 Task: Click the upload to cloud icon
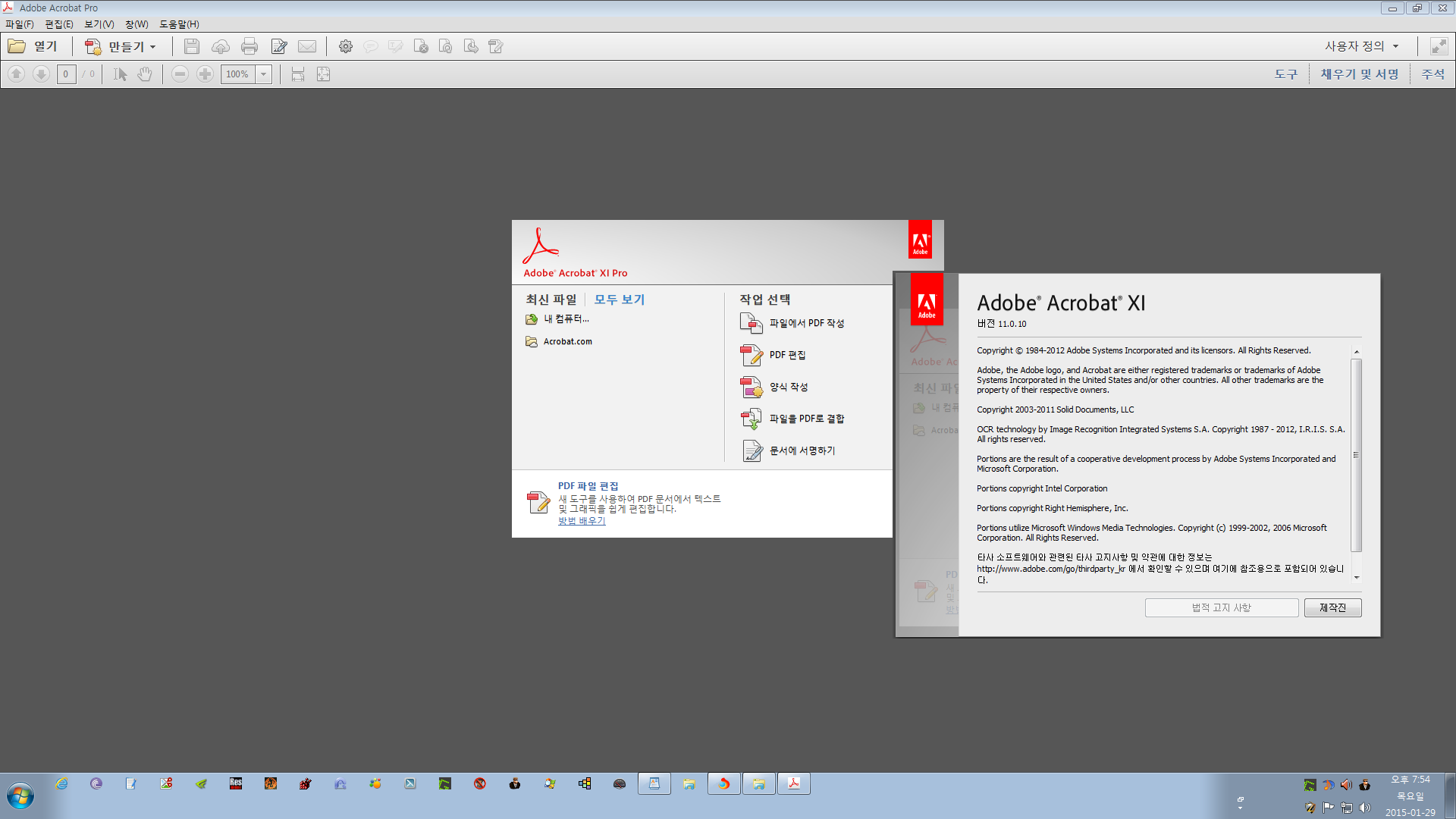pyautogui.click(x=221, y=47)
